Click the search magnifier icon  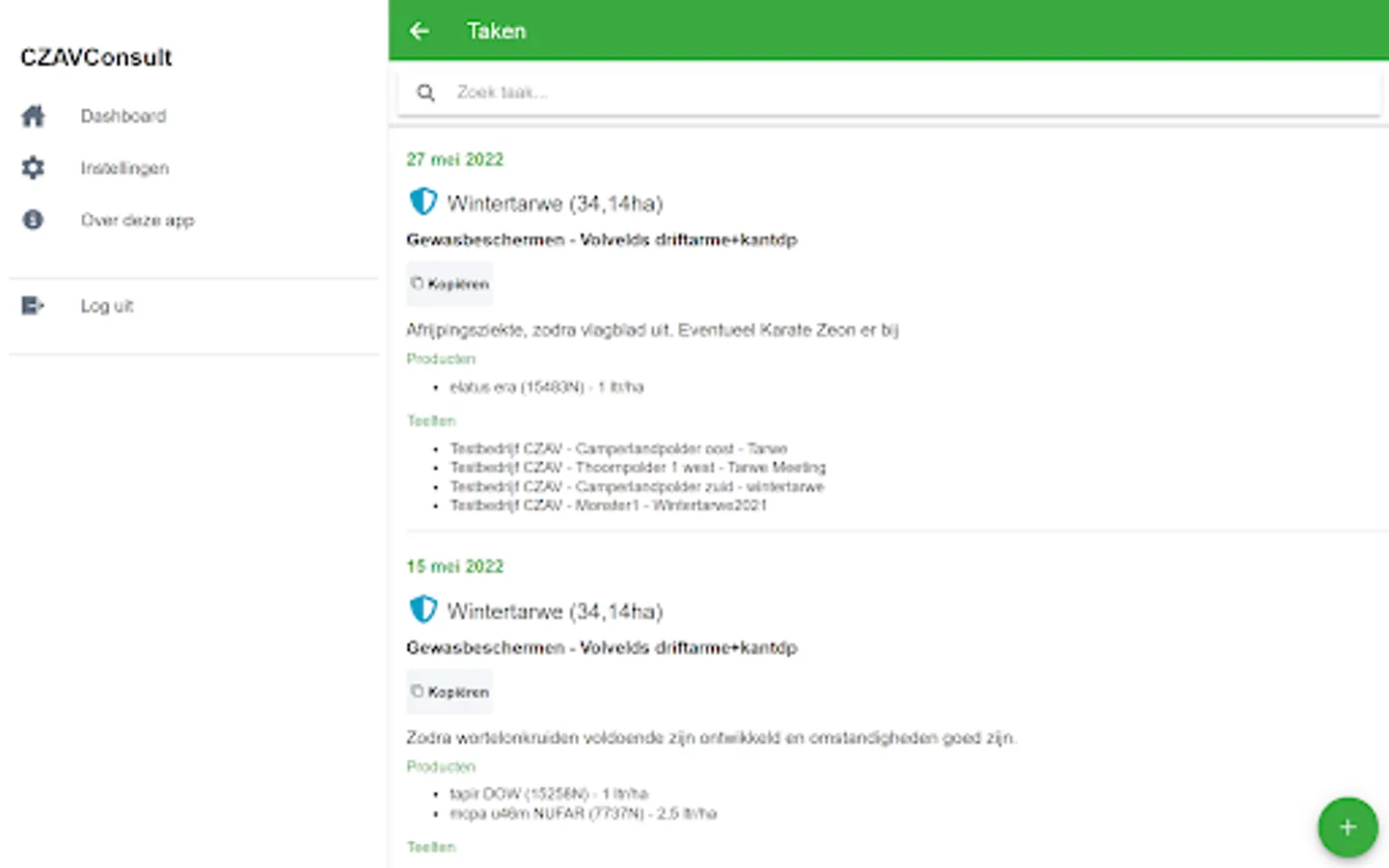click(x=425, y=93)
